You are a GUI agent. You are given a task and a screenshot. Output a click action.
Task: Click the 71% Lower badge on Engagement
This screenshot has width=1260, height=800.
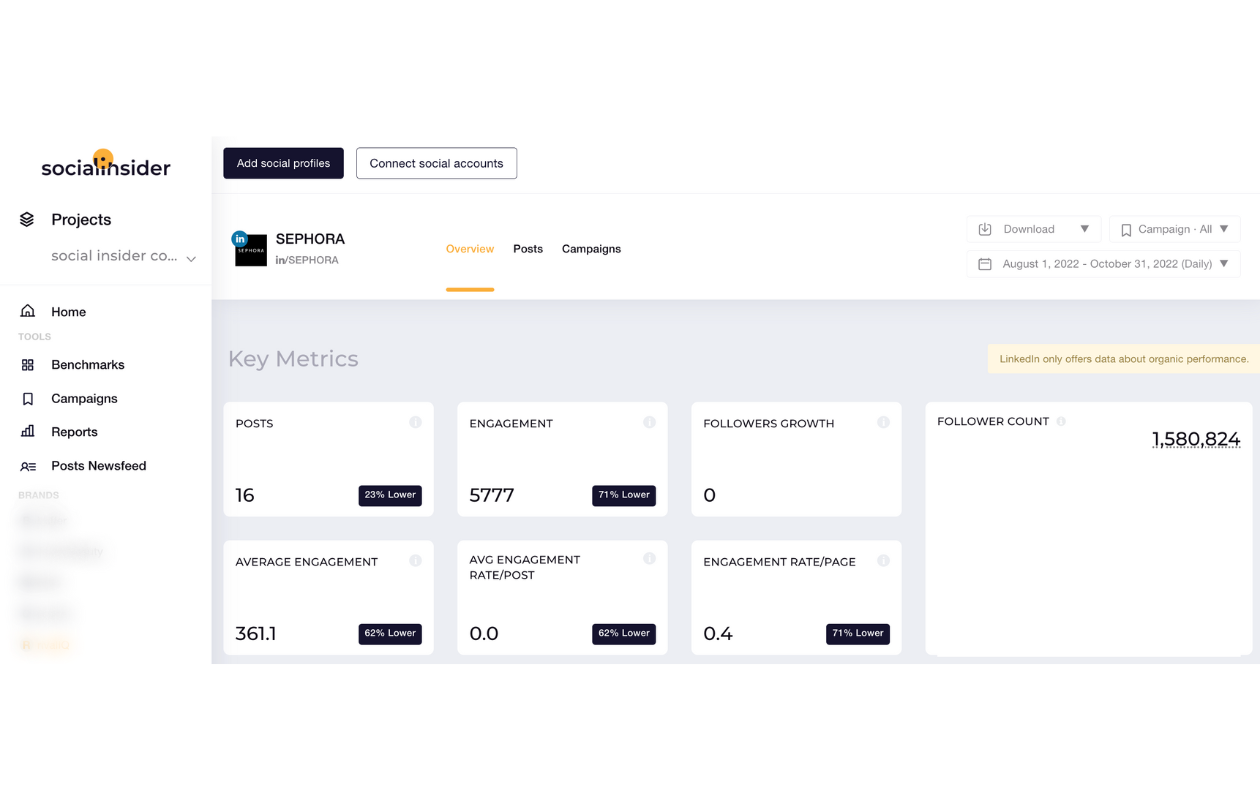click(624, 495)
